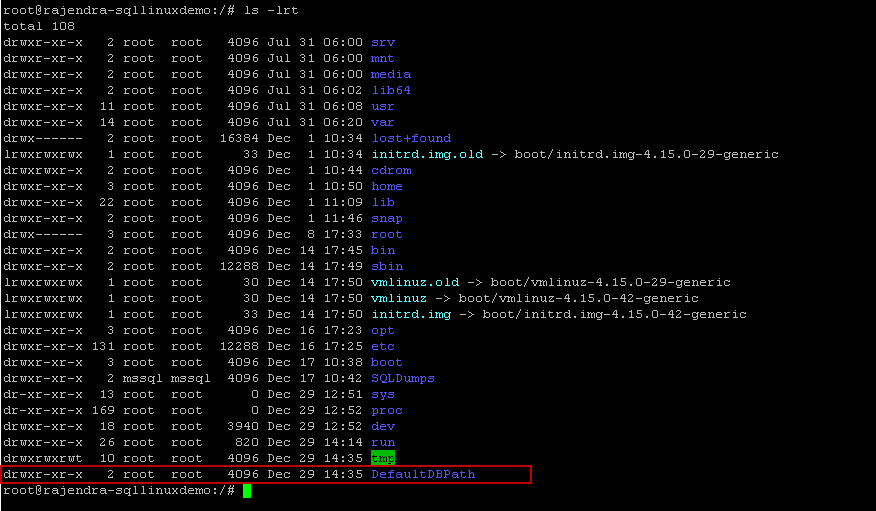
Task: Select the lib64 directory name
Action: pyautogui.click(x=391, y=90)
